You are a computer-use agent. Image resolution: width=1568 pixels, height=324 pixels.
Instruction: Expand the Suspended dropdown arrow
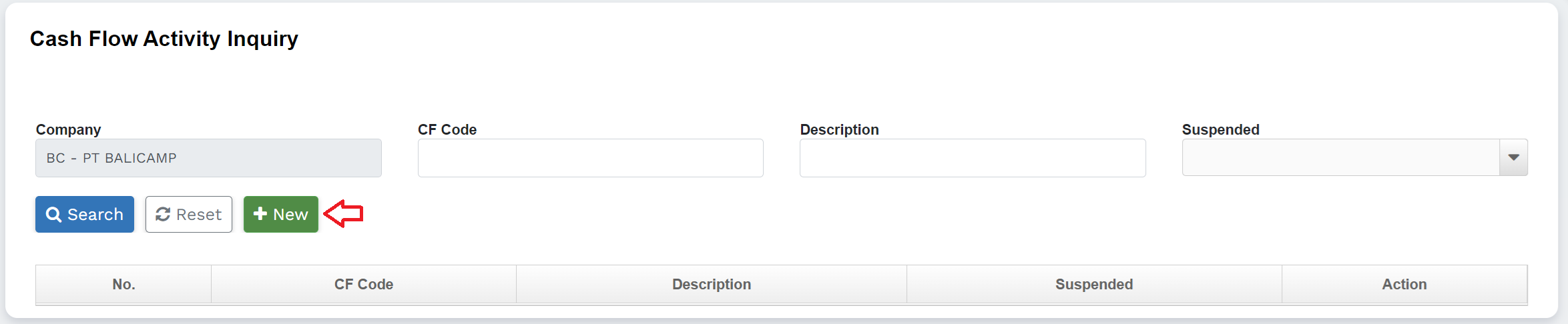click(1513, 158)
